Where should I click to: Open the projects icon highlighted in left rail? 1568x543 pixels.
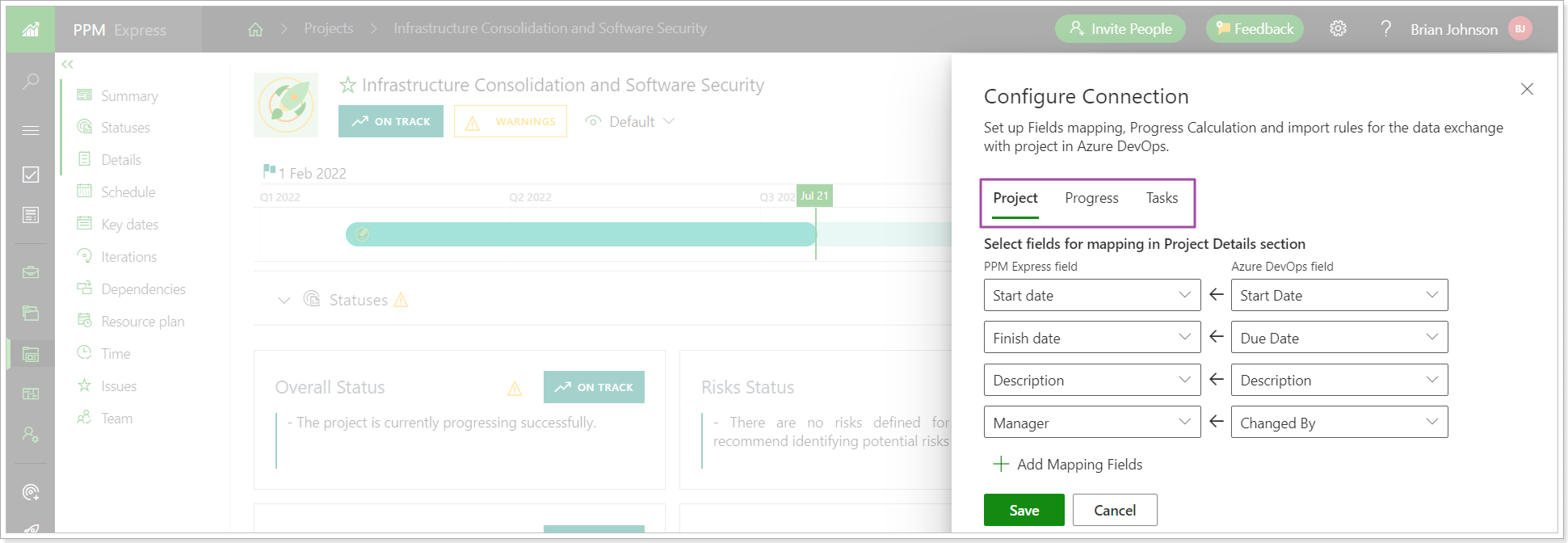point(31,354)
